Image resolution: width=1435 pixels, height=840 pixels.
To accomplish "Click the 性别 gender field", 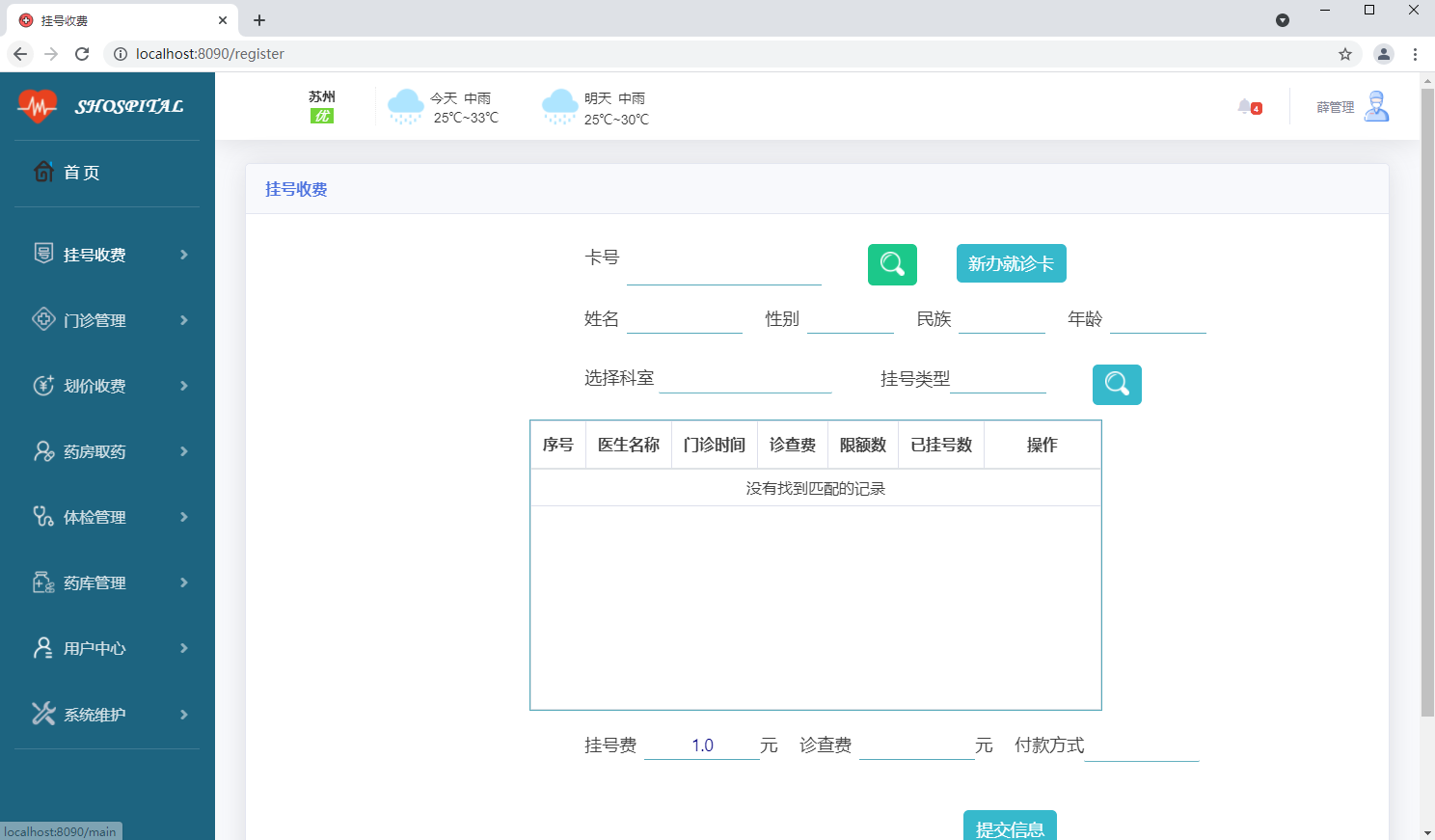I will (851, 319).
